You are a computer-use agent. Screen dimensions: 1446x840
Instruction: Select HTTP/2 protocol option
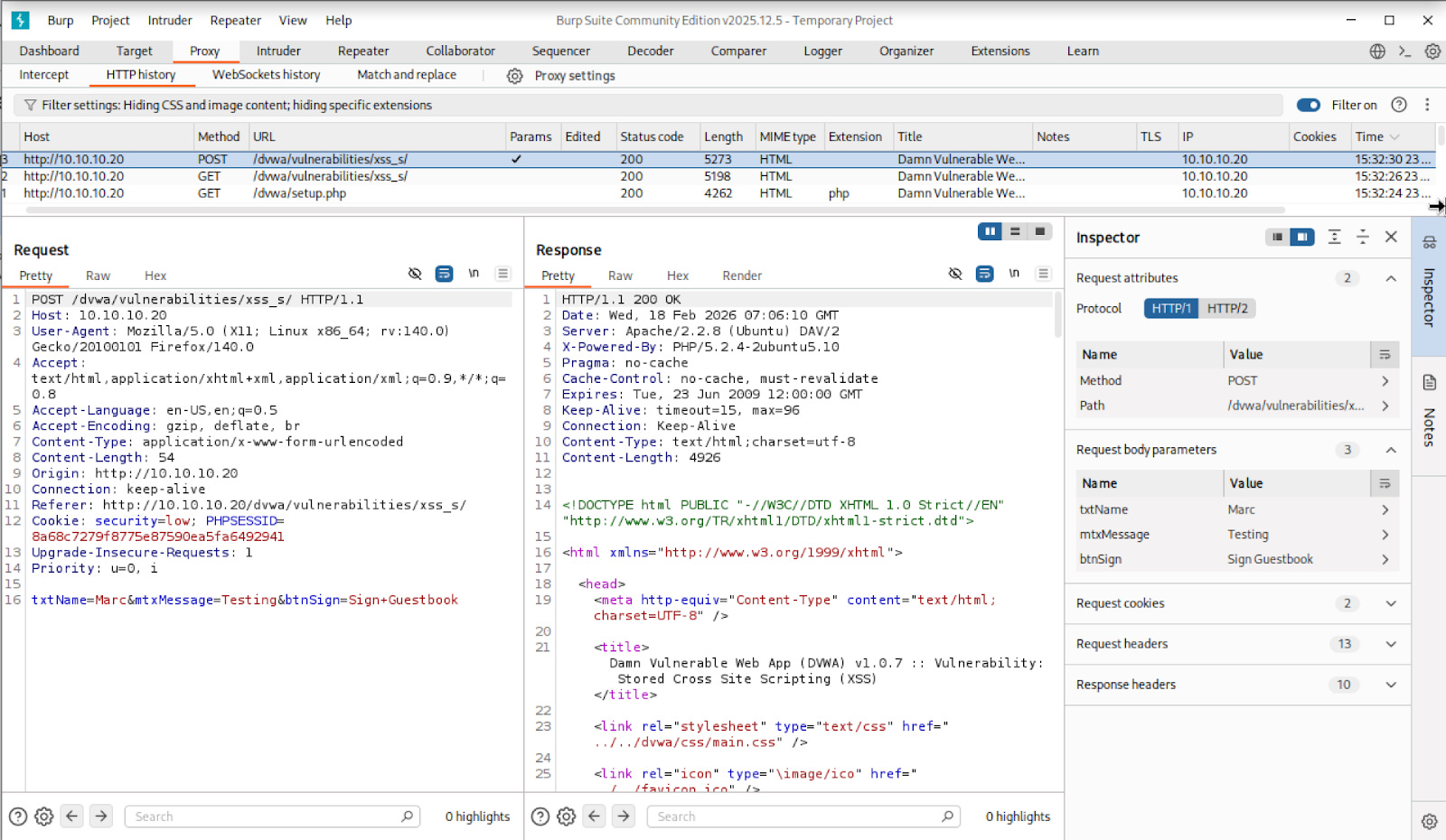tap(1226, 309)
